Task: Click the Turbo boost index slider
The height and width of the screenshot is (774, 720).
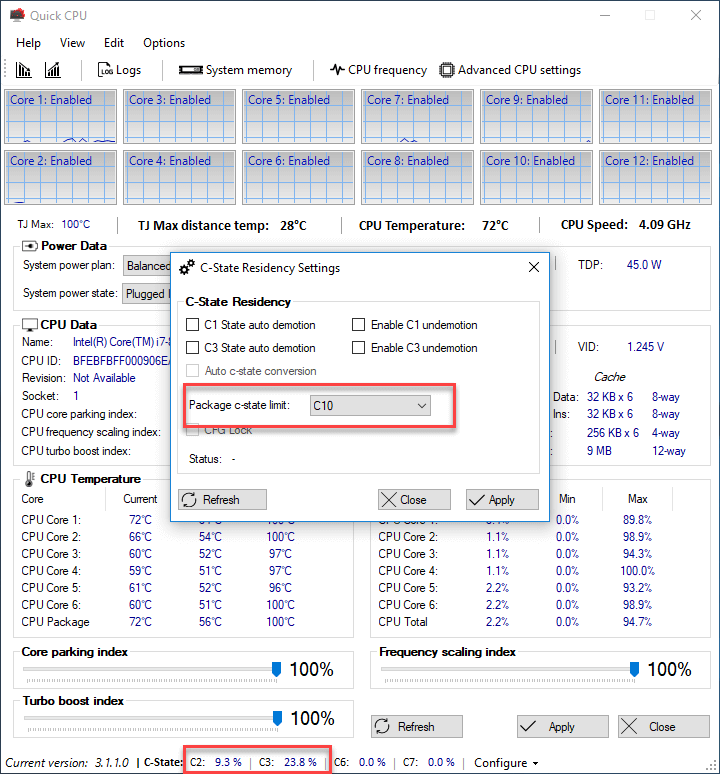Action: point(277,718)
